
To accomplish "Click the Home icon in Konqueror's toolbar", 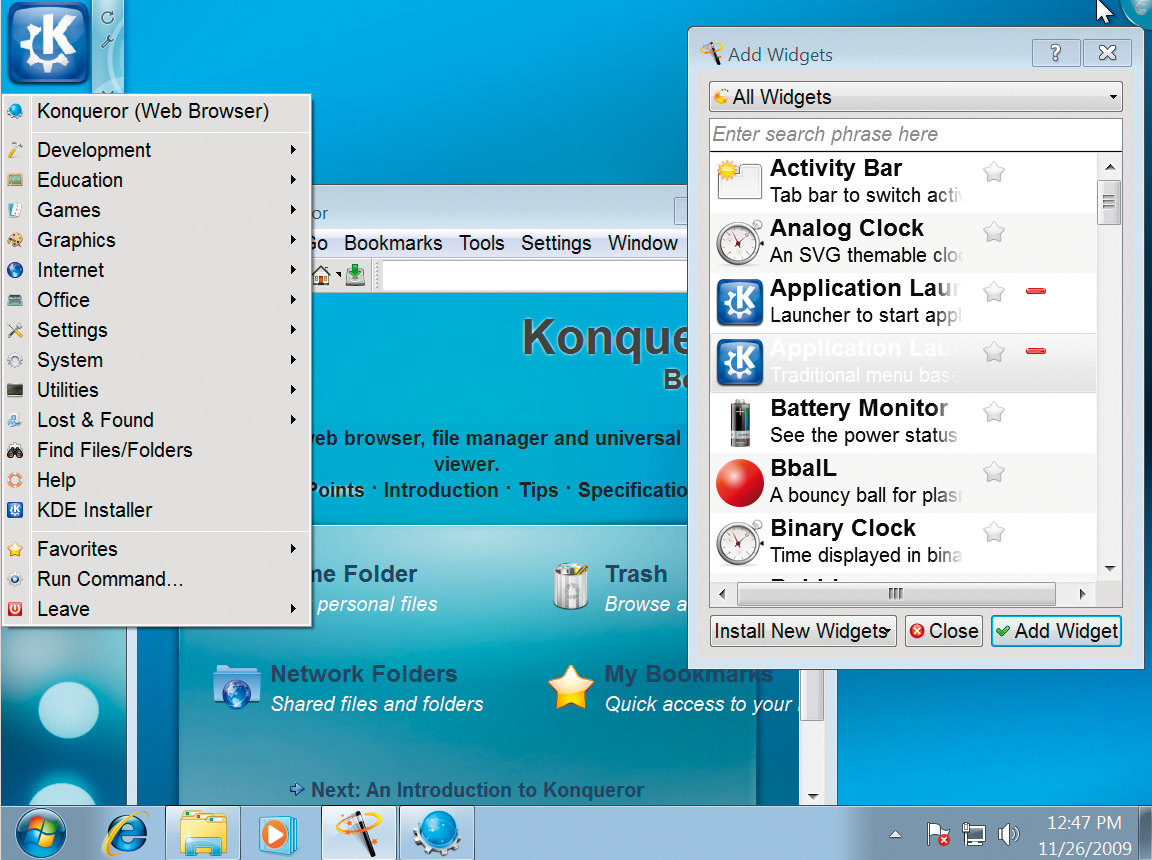I will (321, 275).
